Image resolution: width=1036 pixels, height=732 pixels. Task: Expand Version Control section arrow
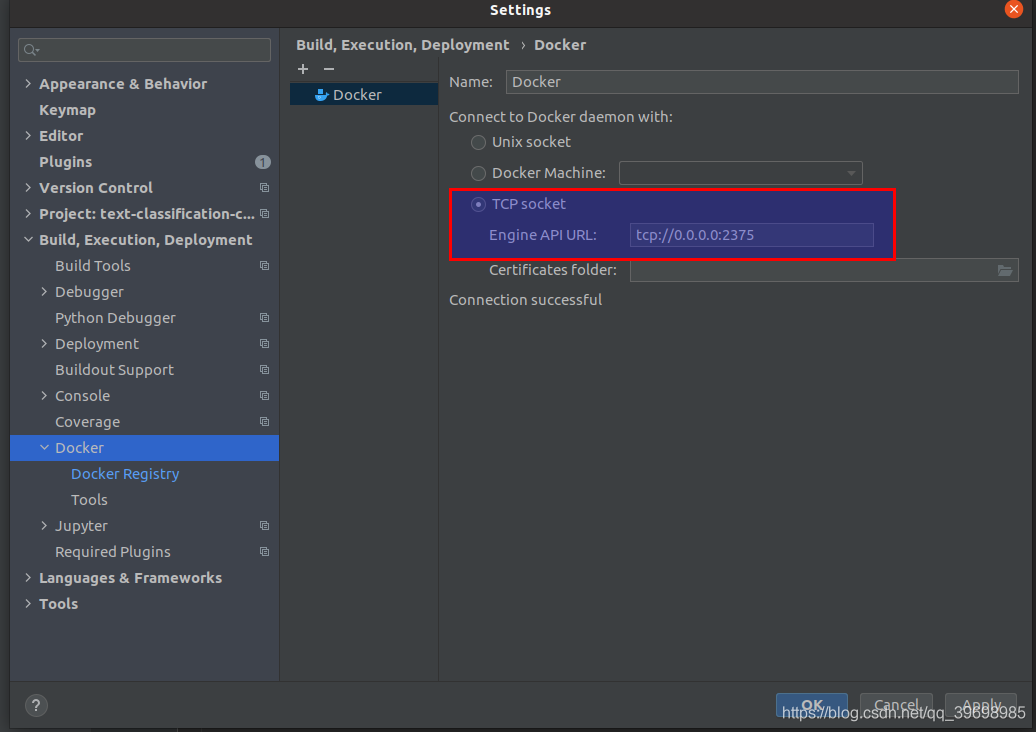[x=28, y=188]
